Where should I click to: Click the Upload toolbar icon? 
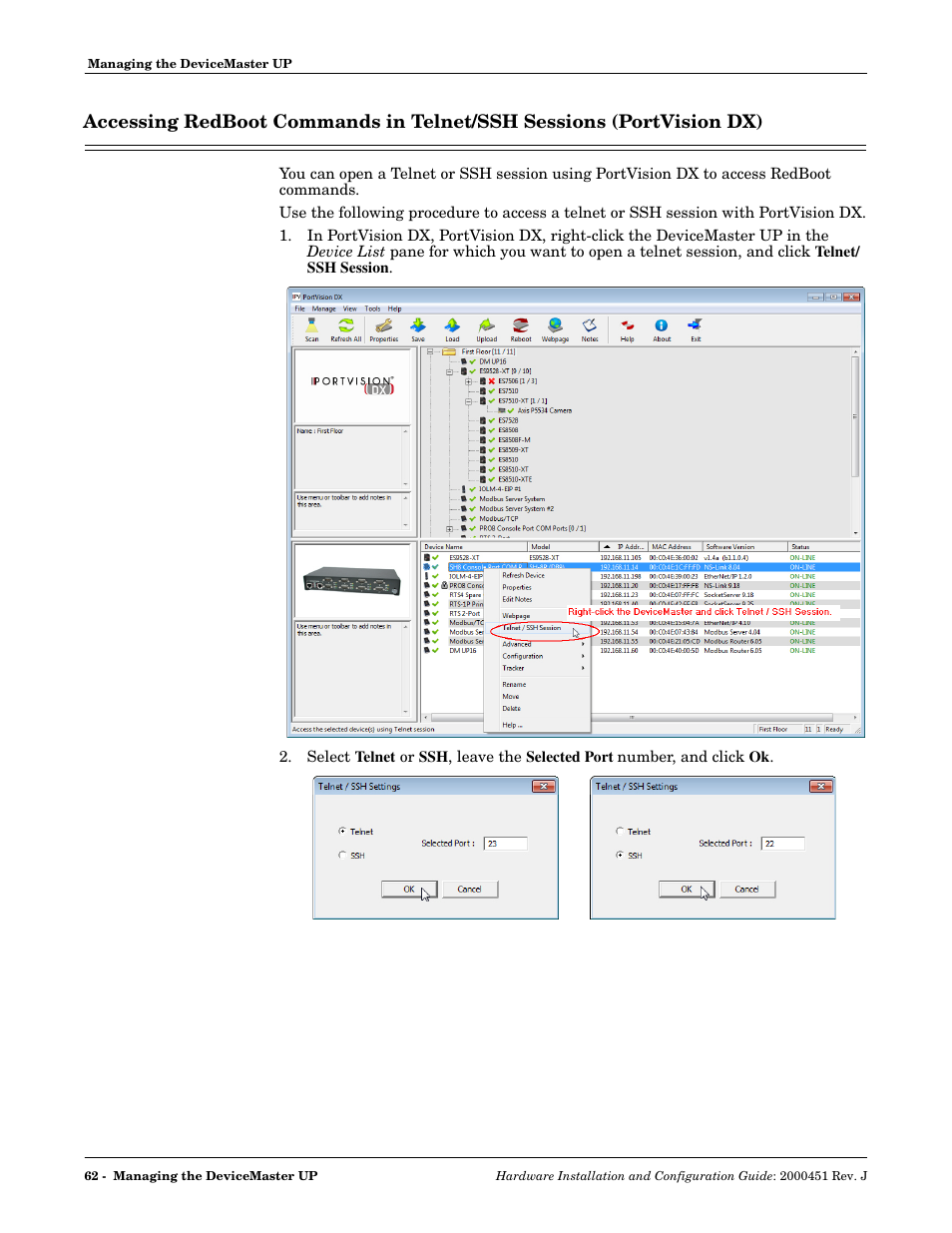click(487, 329)
